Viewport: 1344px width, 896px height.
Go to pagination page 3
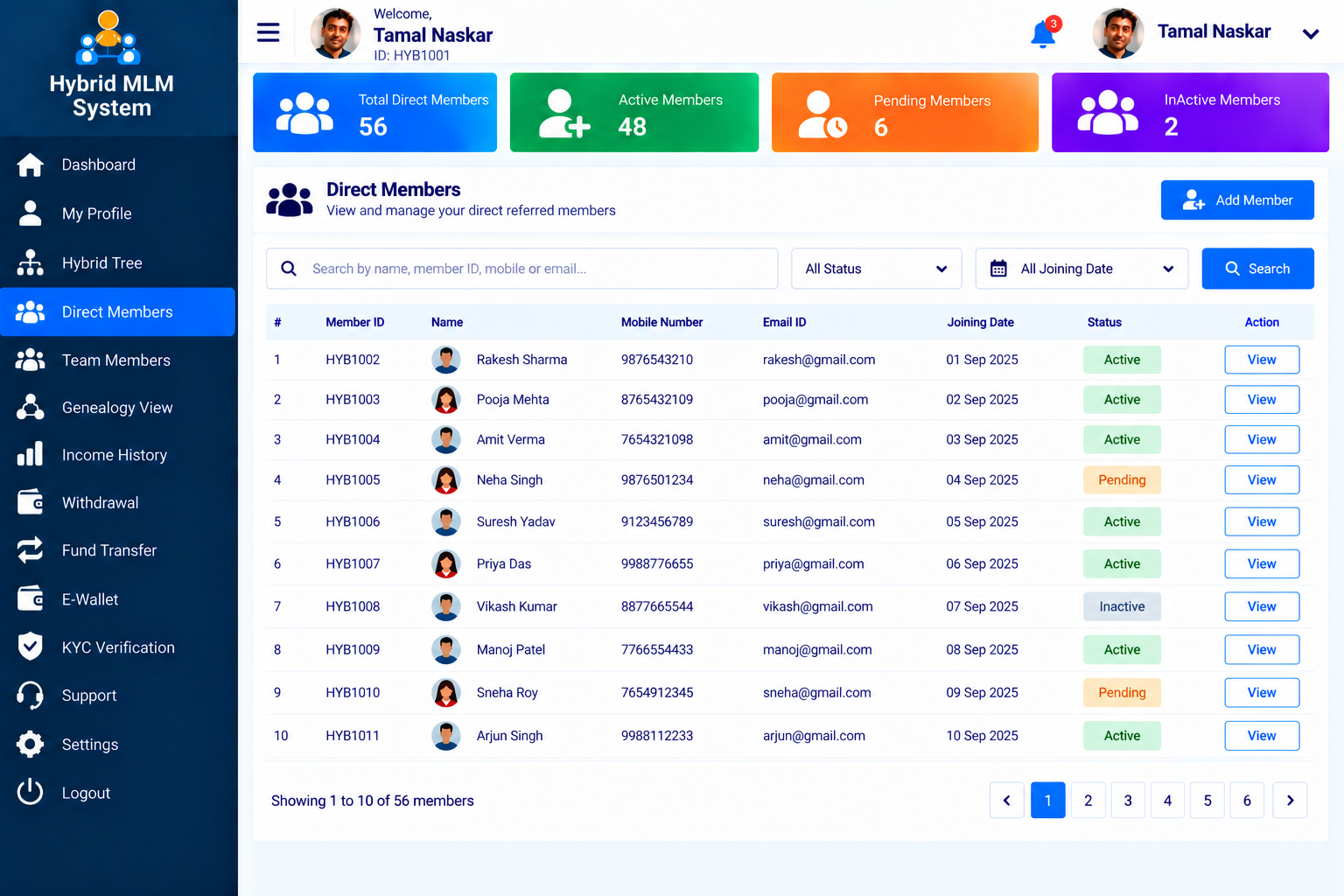[x=1128, y=801]
